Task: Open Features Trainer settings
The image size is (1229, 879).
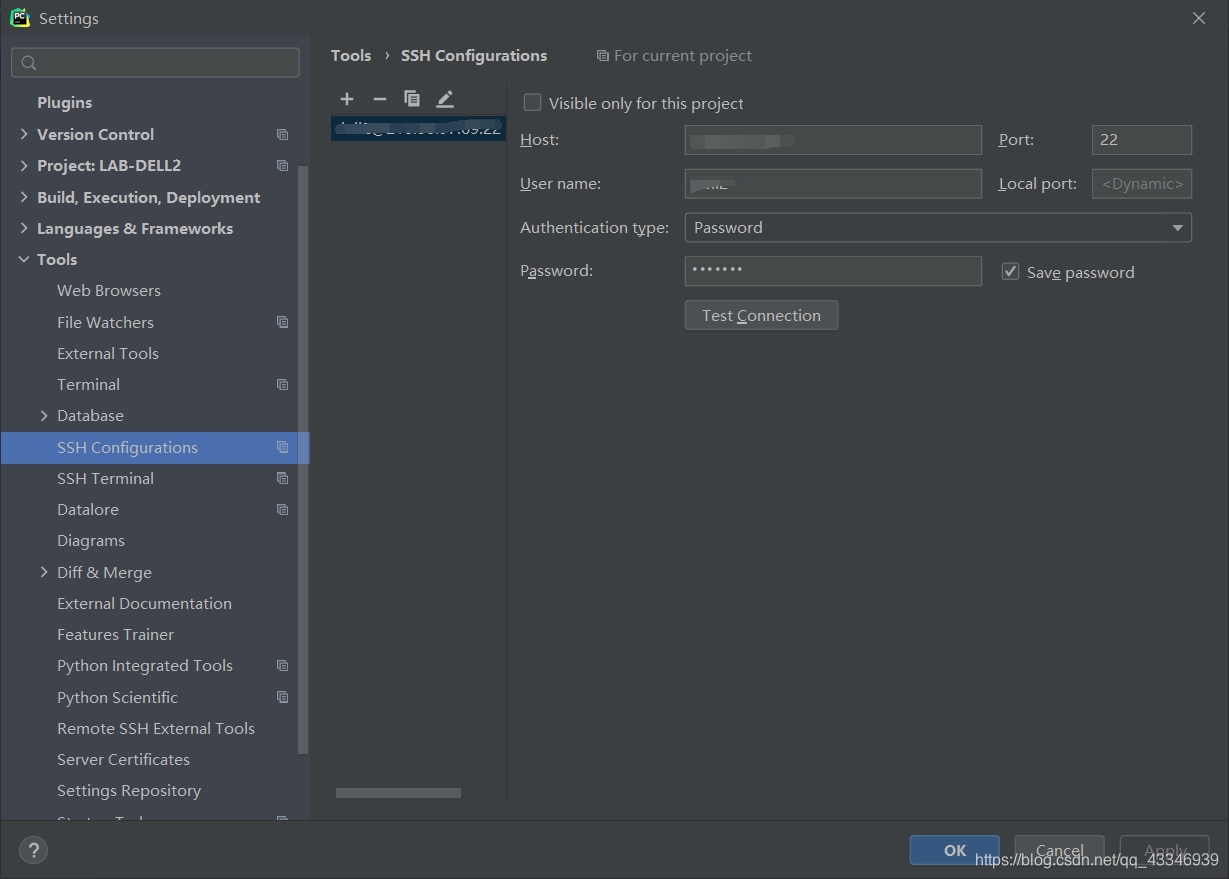Action: [x=115, y=634]
